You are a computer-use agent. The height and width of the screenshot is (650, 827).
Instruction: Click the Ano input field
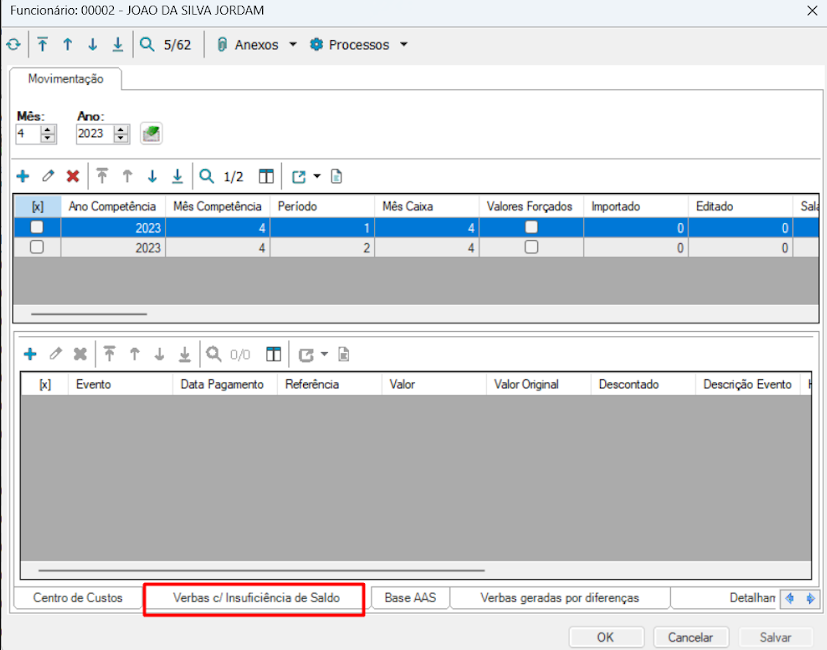[94, 133]
